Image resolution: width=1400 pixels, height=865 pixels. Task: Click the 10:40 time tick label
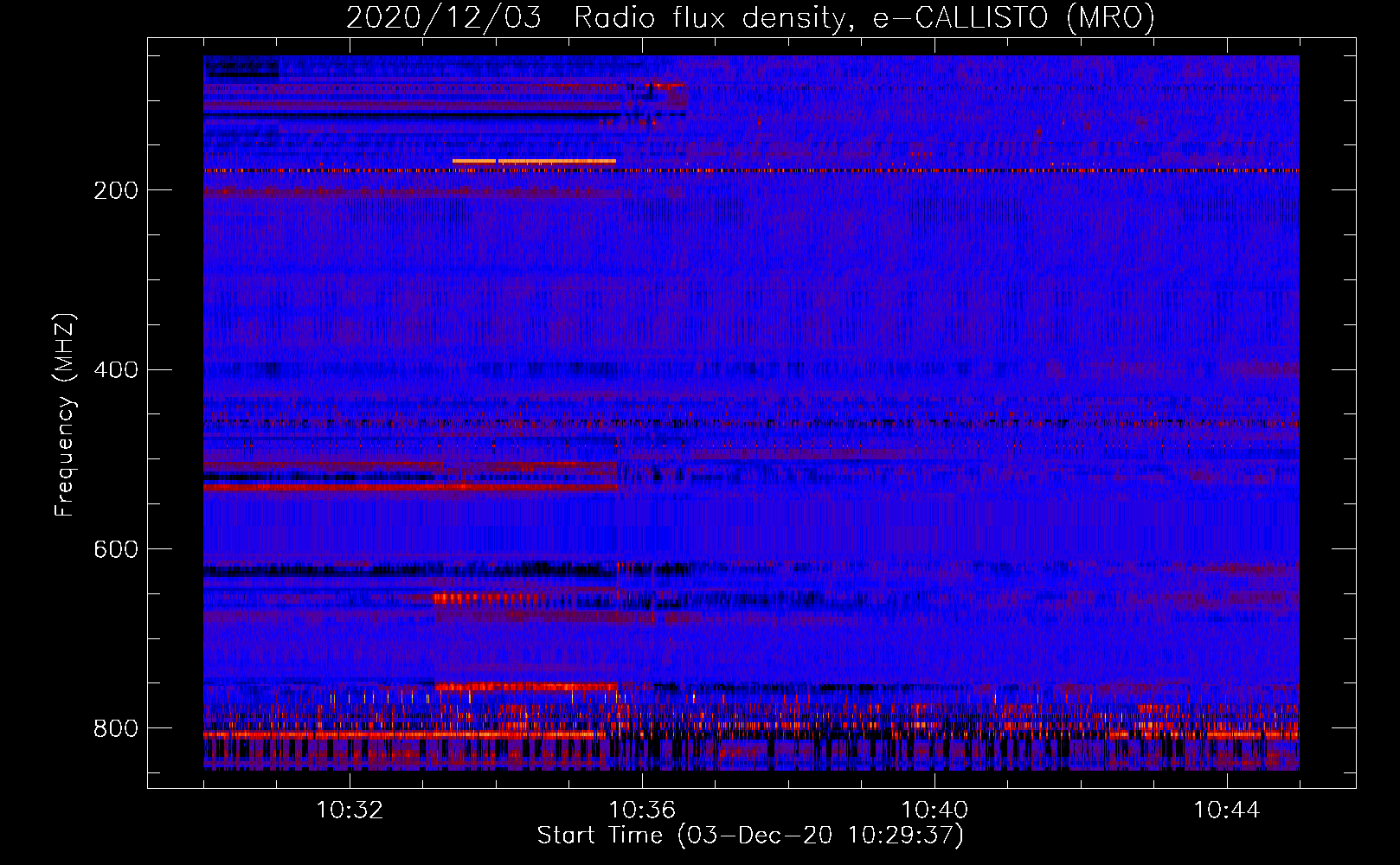point(934,811)
